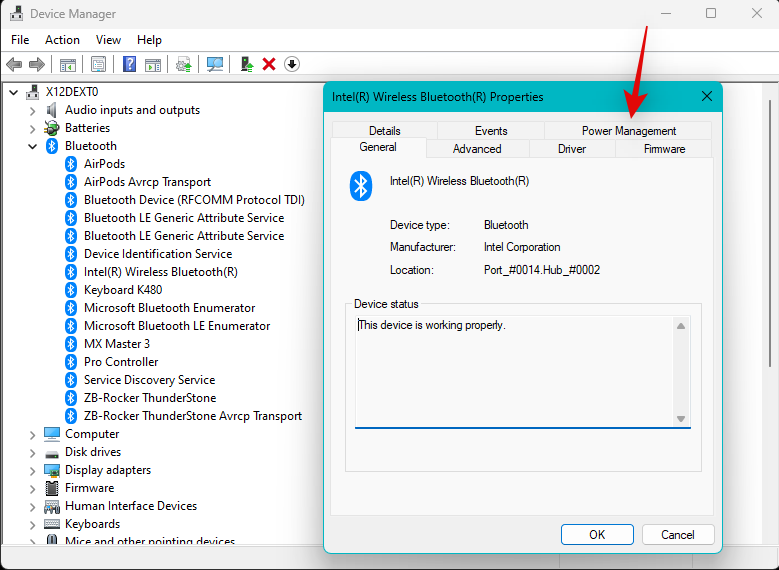Open the File menu

[20, 40]
